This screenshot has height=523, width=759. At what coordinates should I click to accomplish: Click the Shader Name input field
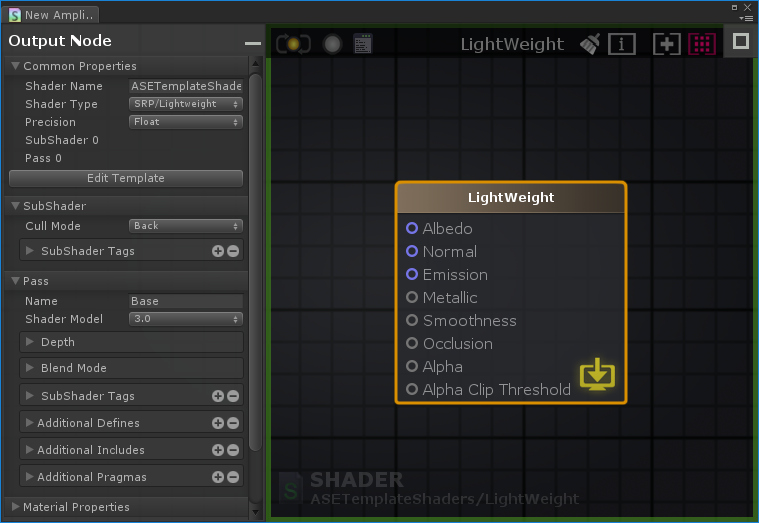pyautogui.click(x=186, y=86)
